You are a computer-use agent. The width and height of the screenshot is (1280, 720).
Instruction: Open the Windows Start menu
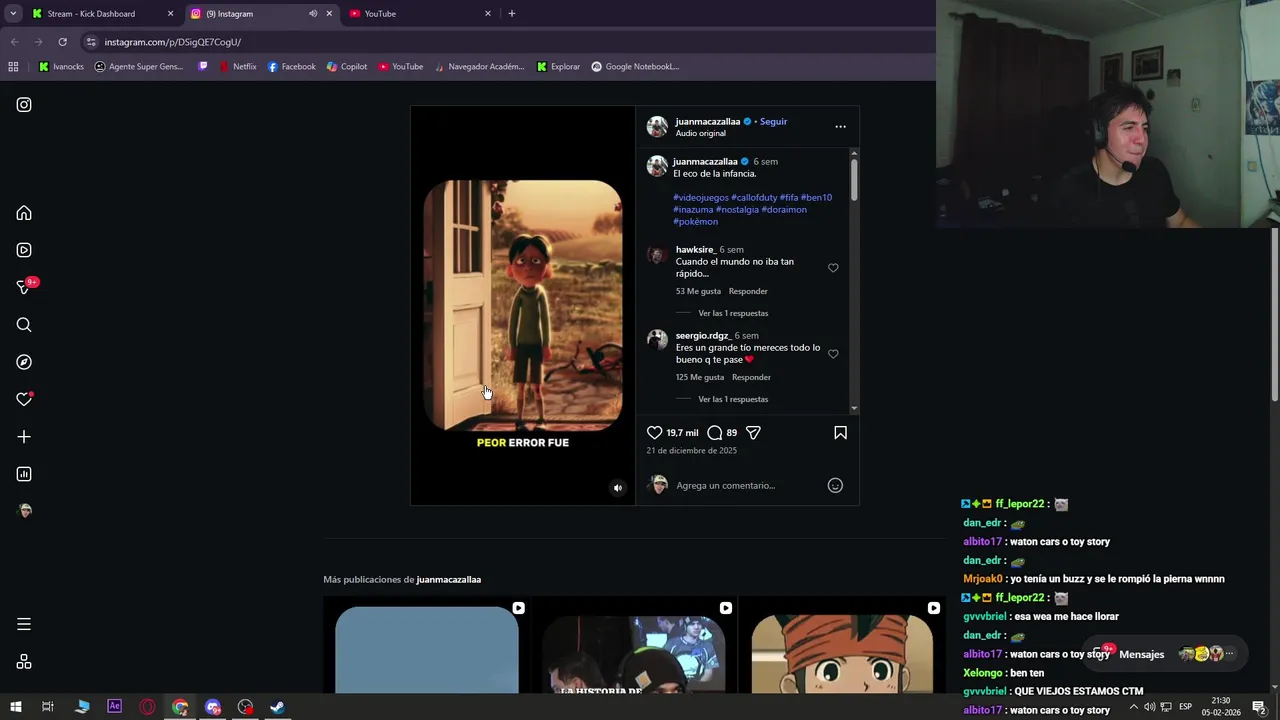[x=15, y=707]
